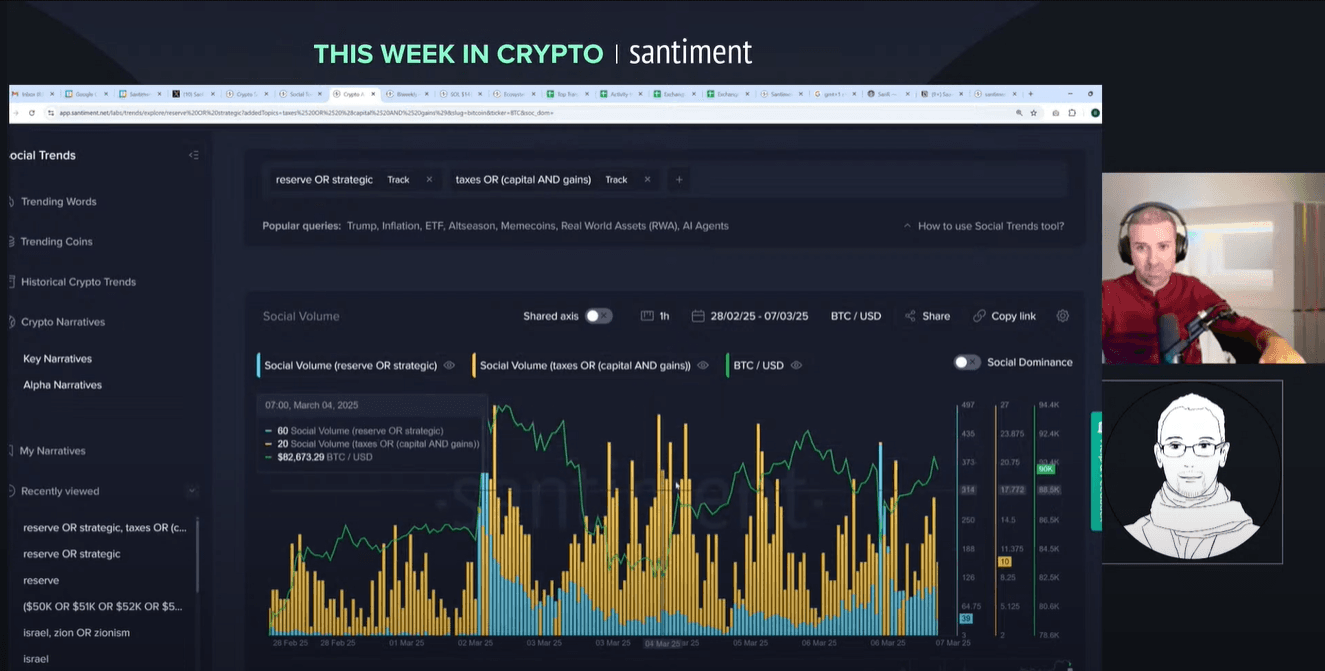Screen dimensions: 1325x671
Task: Open Trending Words in sidebar
Action: pyautogui.click(x=59, y=202)
